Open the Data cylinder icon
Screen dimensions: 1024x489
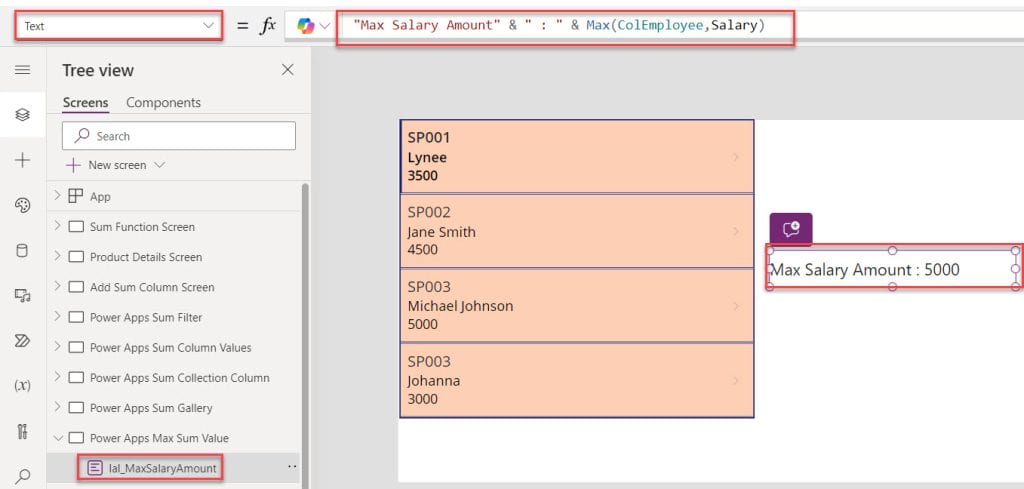[22, 251]
